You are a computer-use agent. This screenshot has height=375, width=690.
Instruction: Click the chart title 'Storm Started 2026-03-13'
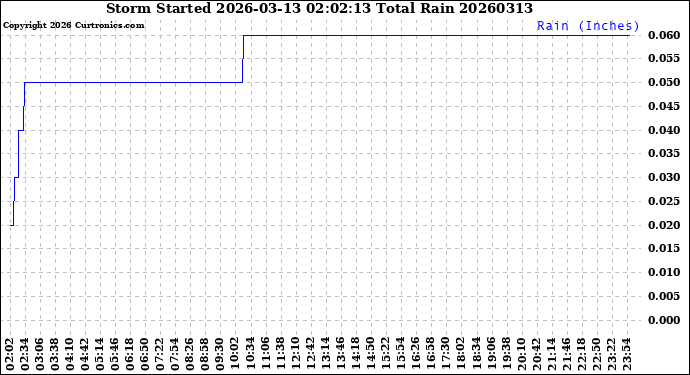(203, 8)
